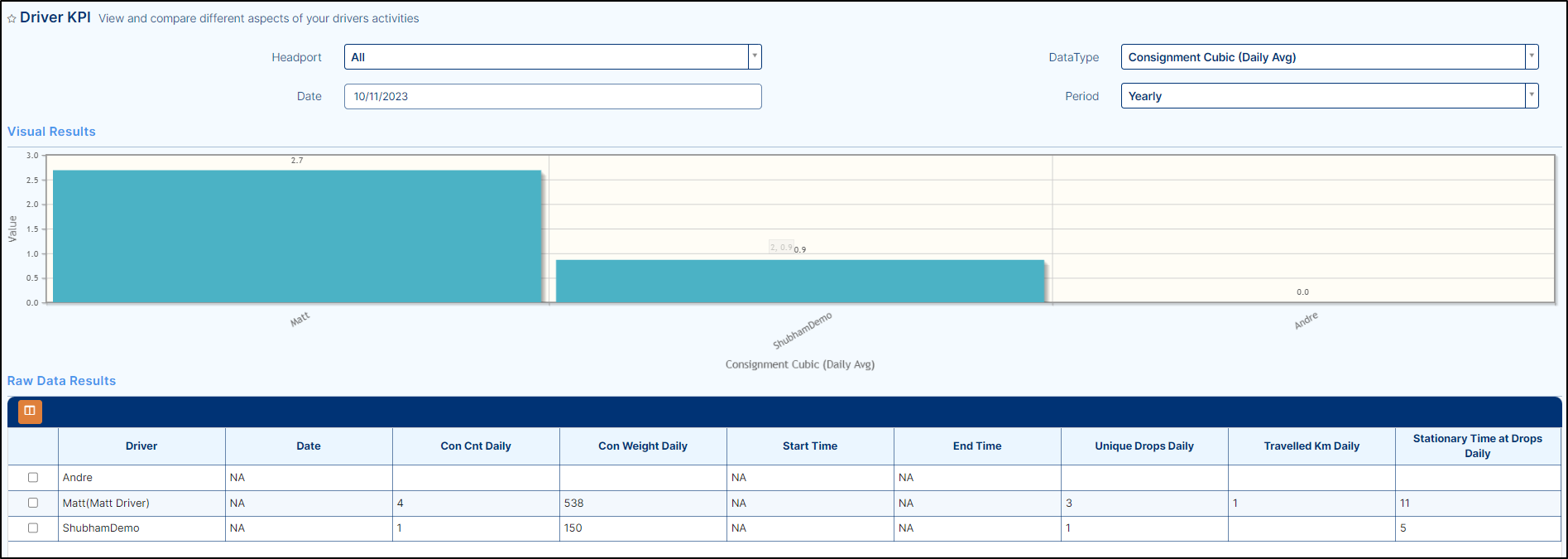Screen dimensions: 1568x559
Task: Click the Travelled Km Daily header
Action: [x=1311, y=446]
